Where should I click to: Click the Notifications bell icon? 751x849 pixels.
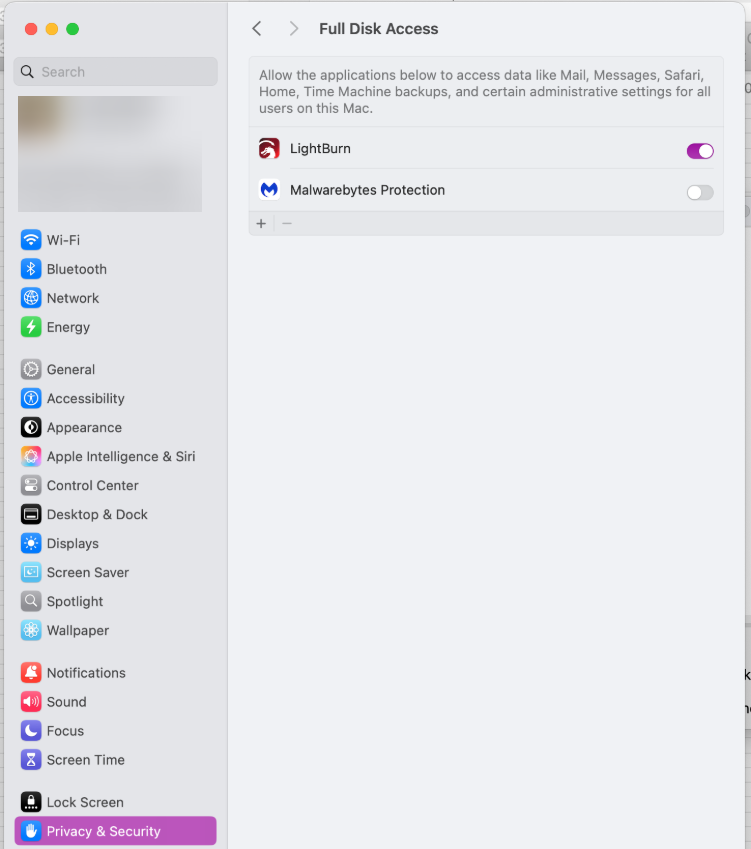[31, 672]
